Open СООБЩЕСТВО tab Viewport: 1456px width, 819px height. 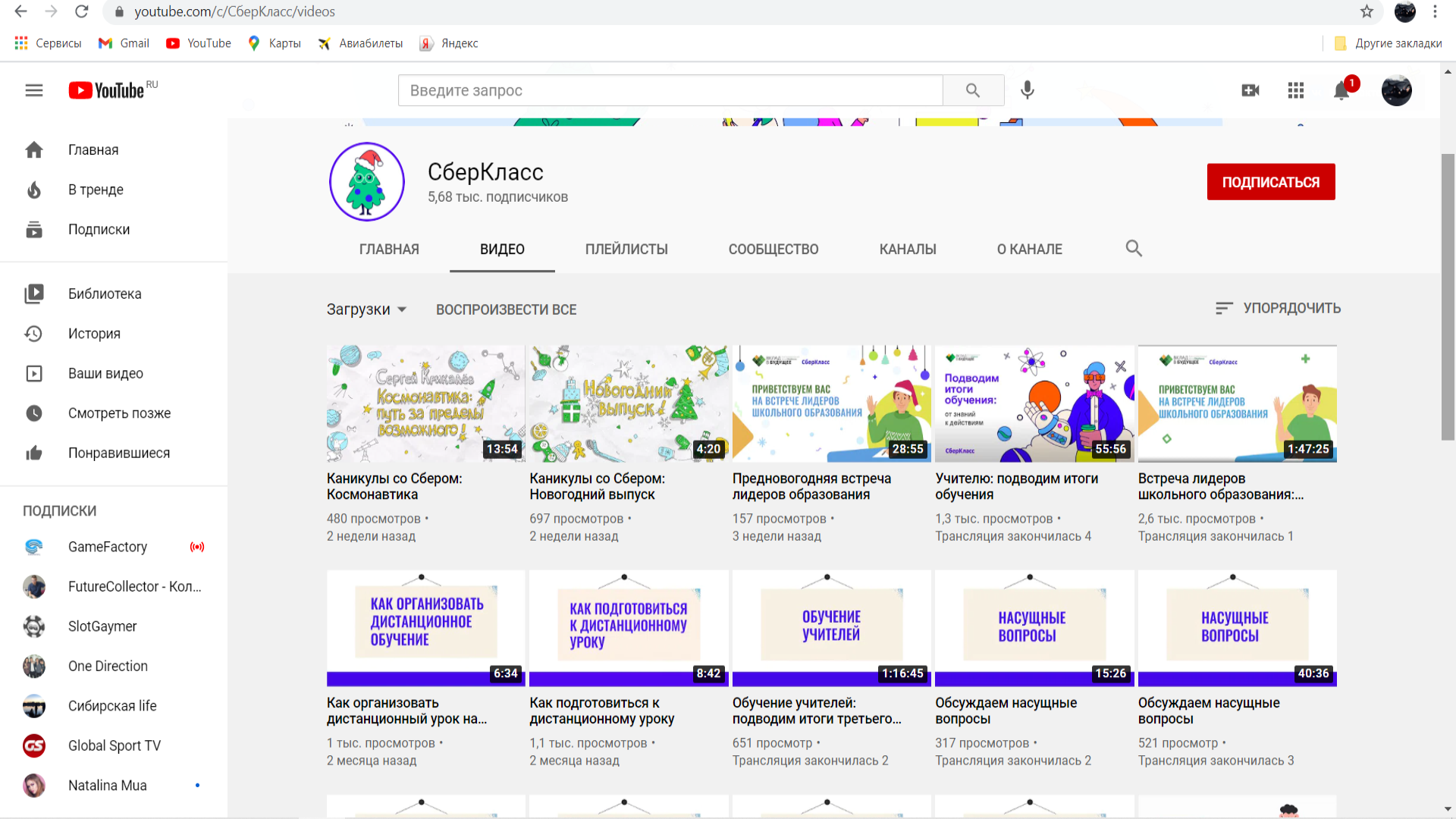[773, 249]
